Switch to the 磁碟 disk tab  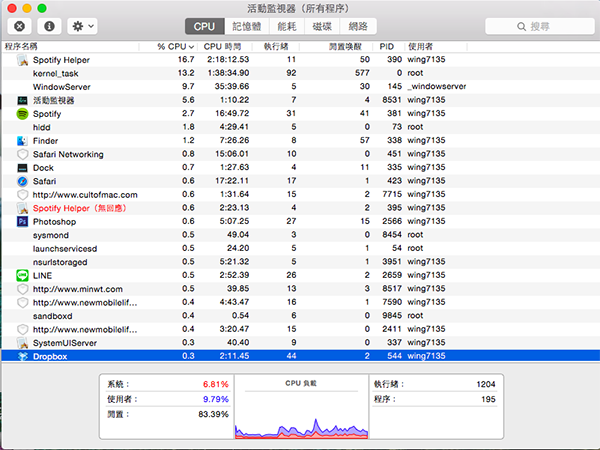coord(322,26)
